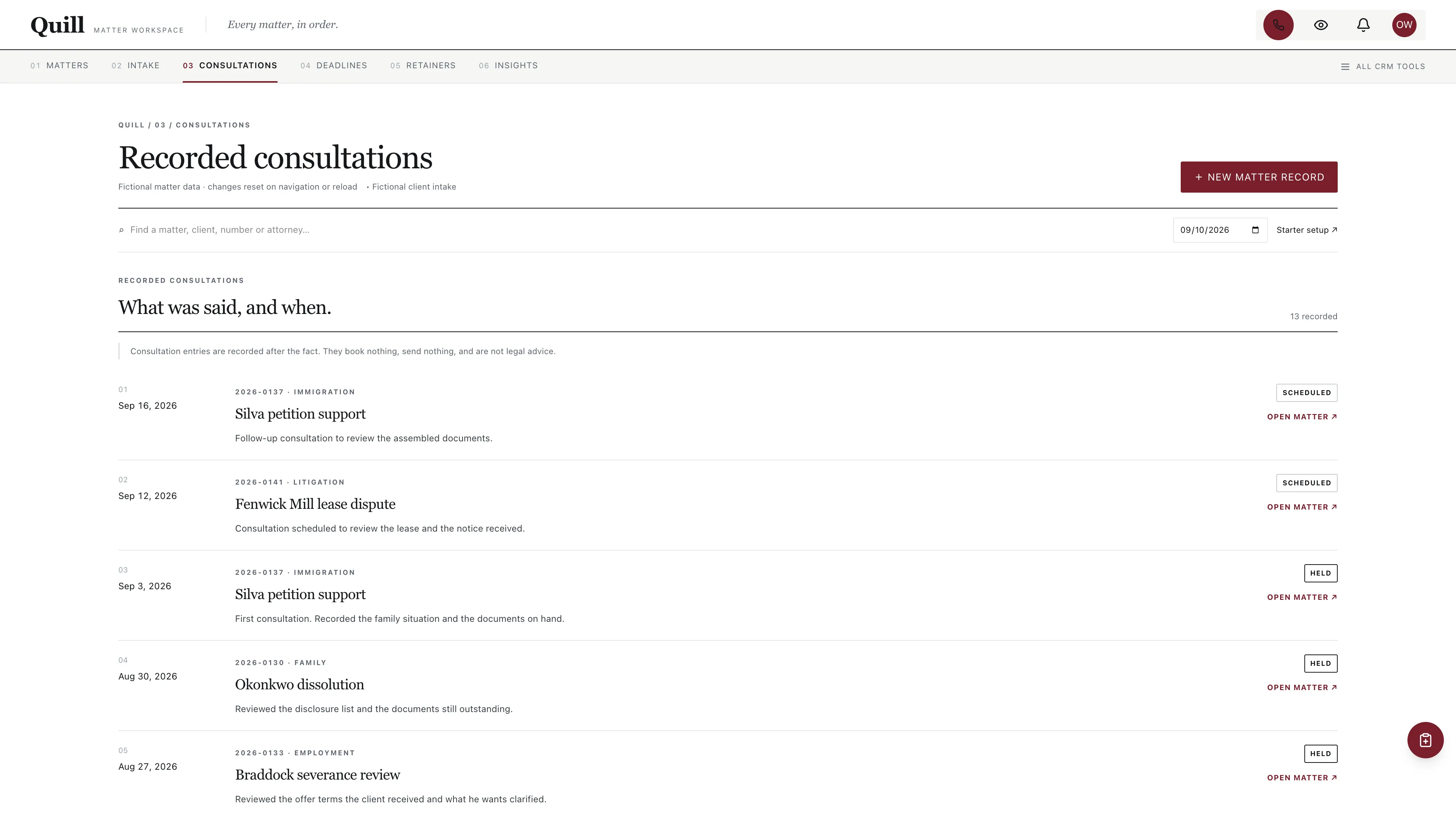Open the Insights tab
The image size is (1456, 819).
point(508,66)
